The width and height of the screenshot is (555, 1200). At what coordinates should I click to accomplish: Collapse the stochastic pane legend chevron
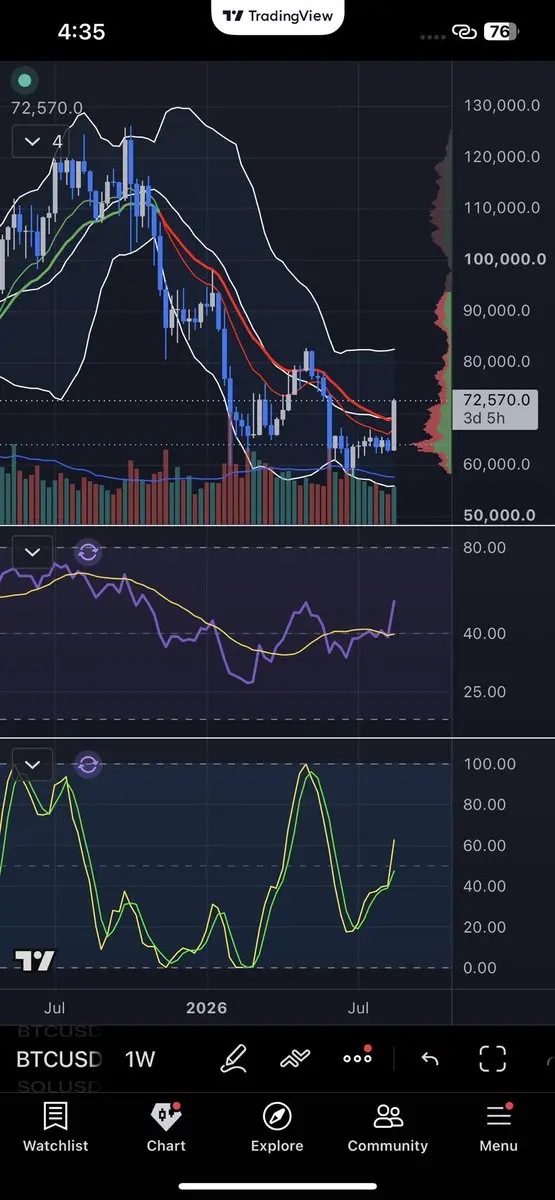coord(32,765)
